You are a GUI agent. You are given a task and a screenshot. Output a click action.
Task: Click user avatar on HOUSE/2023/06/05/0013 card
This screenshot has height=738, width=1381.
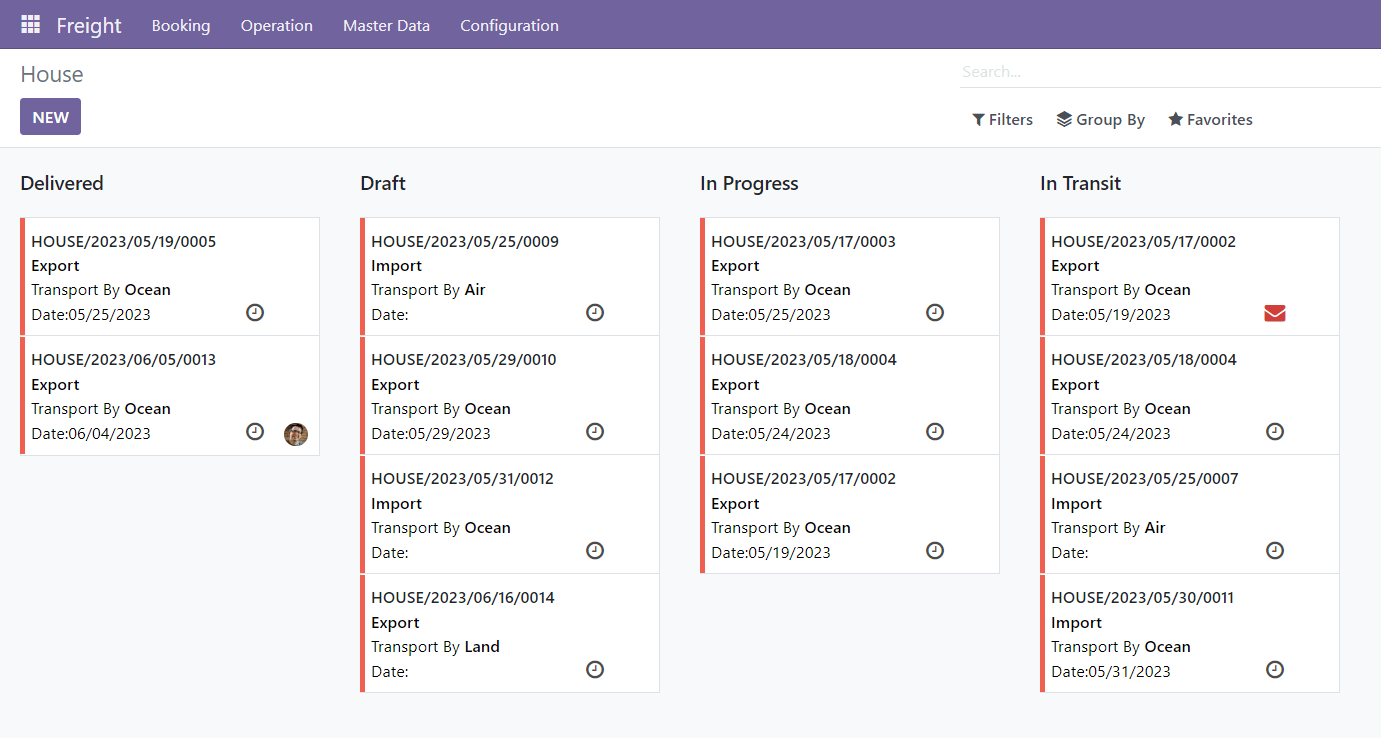pos(296,434)
